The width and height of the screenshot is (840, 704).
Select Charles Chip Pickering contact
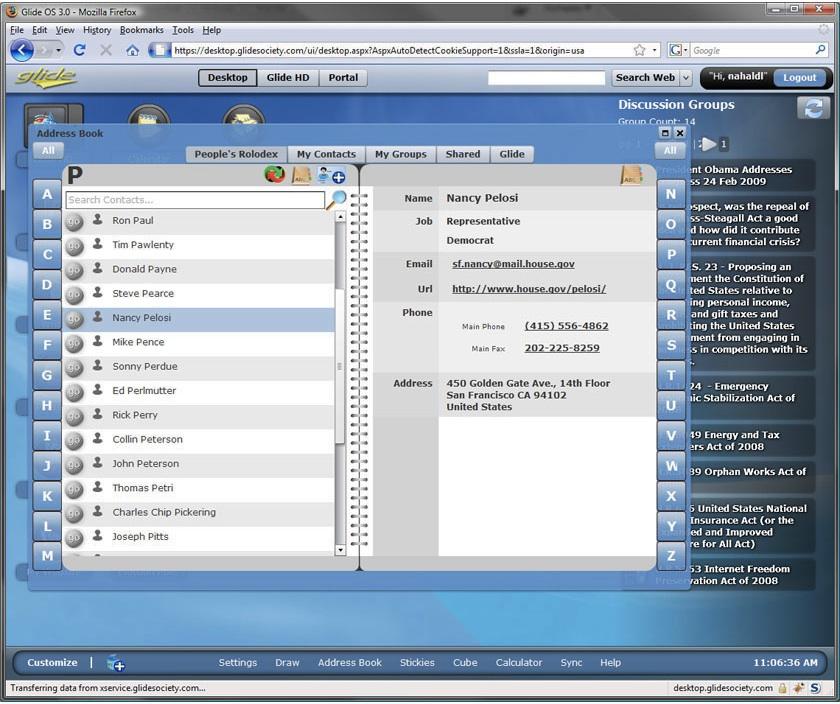tap(198, 513)
